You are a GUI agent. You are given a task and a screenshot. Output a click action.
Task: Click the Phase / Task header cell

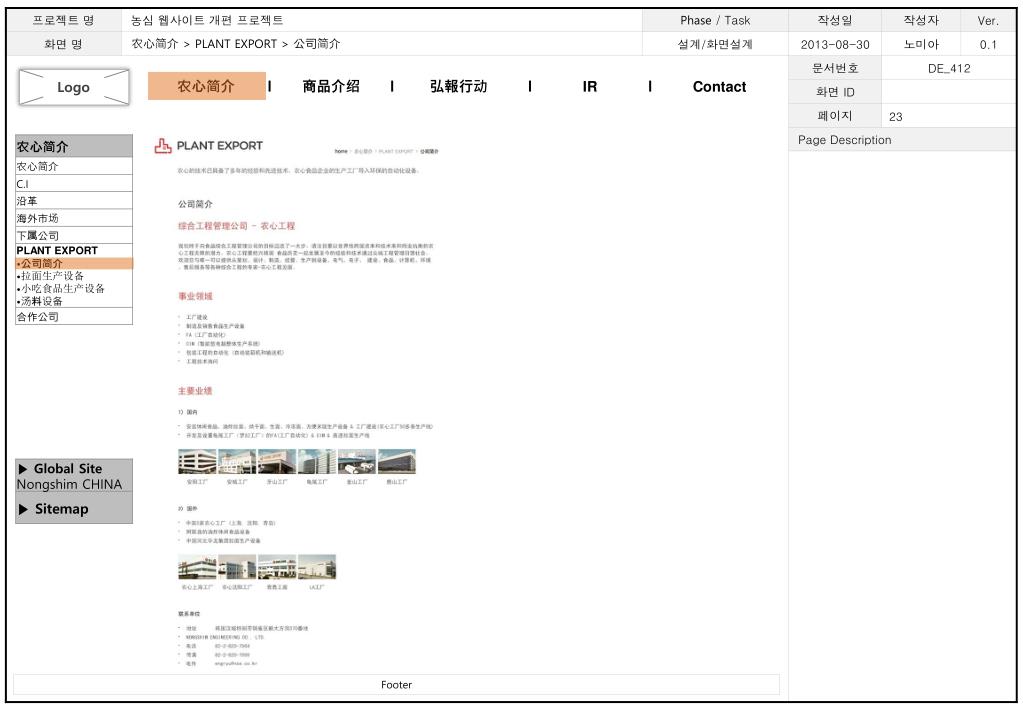pyautogui.click(x=715, y=20)
